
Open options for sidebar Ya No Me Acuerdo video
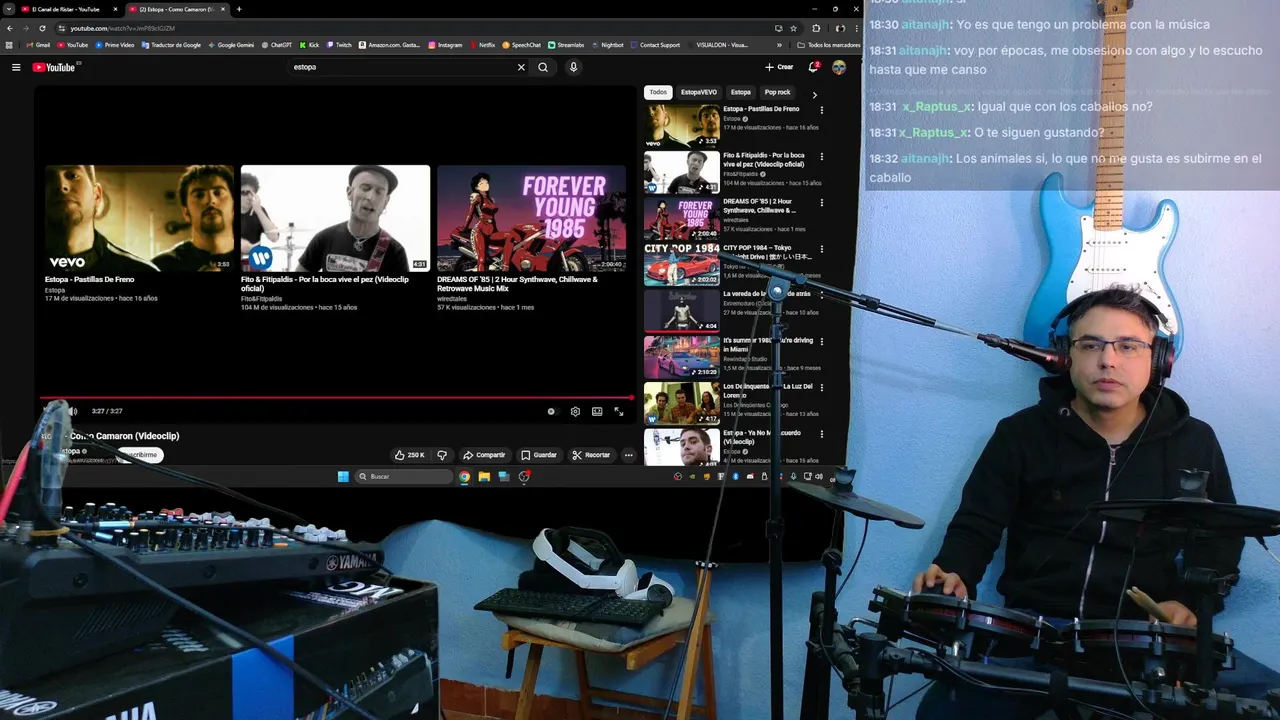point(822,434)
